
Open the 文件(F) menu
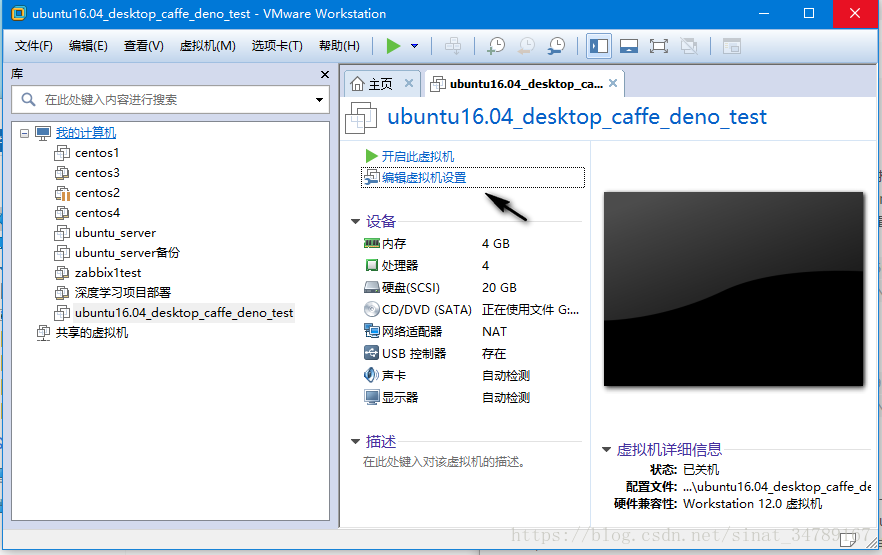click(34, 46)
